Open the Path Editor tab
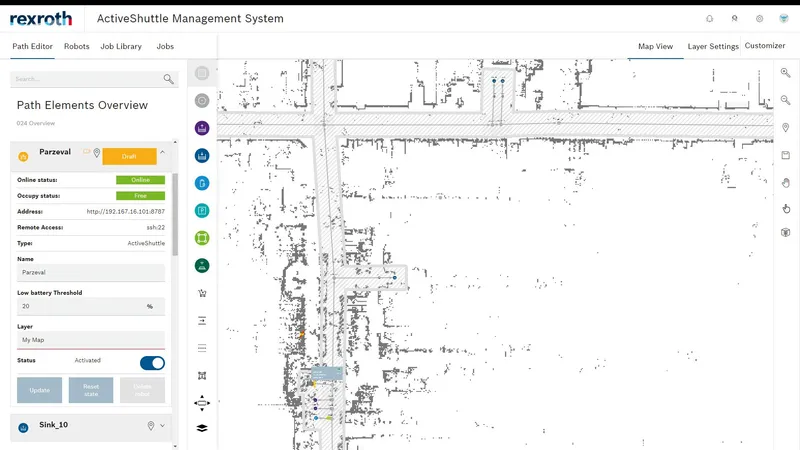The height and width of the screenshot is (450, 800). pos(32,46)
